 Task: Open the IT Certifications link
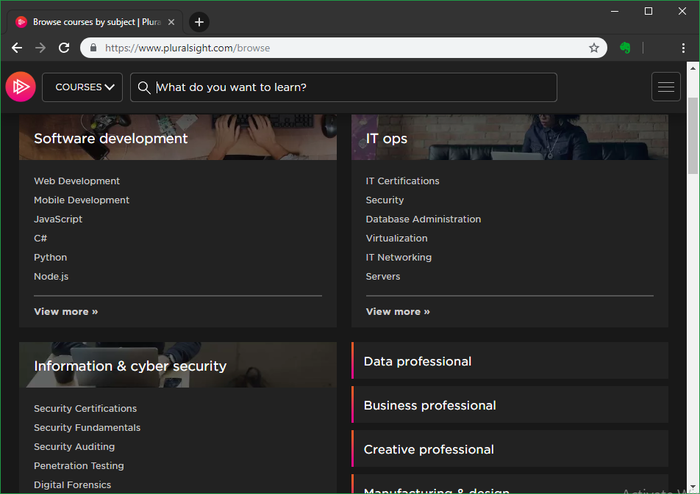tap(402, 181)
